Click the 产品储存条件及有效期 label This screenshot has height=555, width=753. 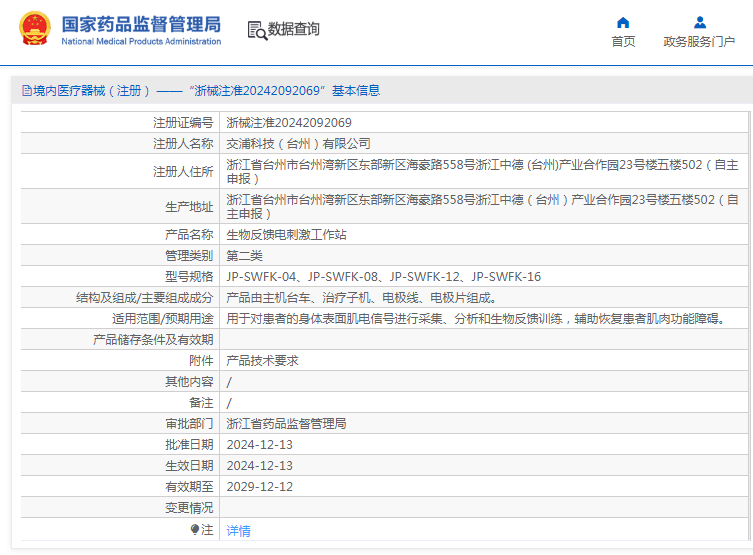click(153, 340)
